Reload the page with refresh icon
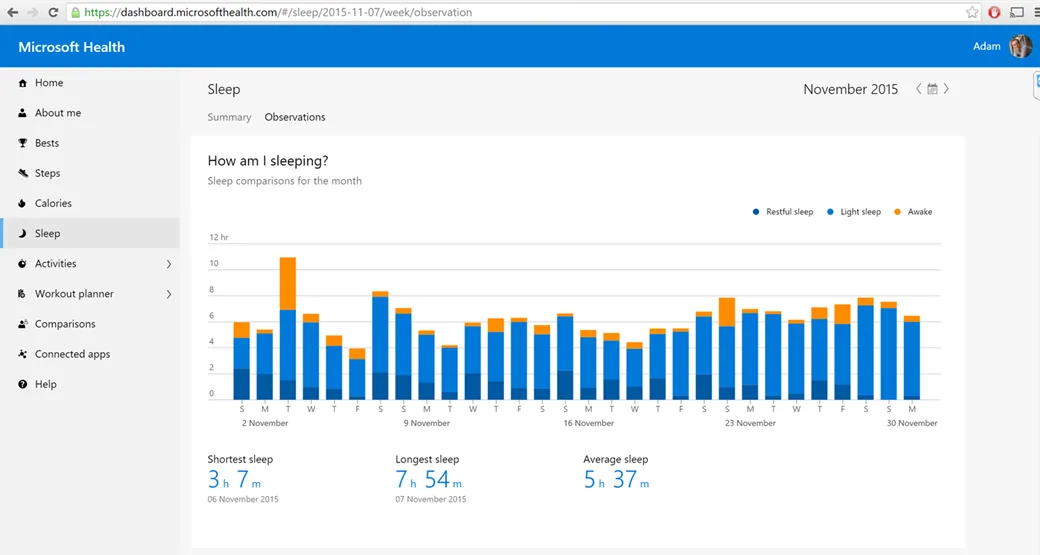The width and height of the screenshot is (1040, 555). tap(53, 12)
